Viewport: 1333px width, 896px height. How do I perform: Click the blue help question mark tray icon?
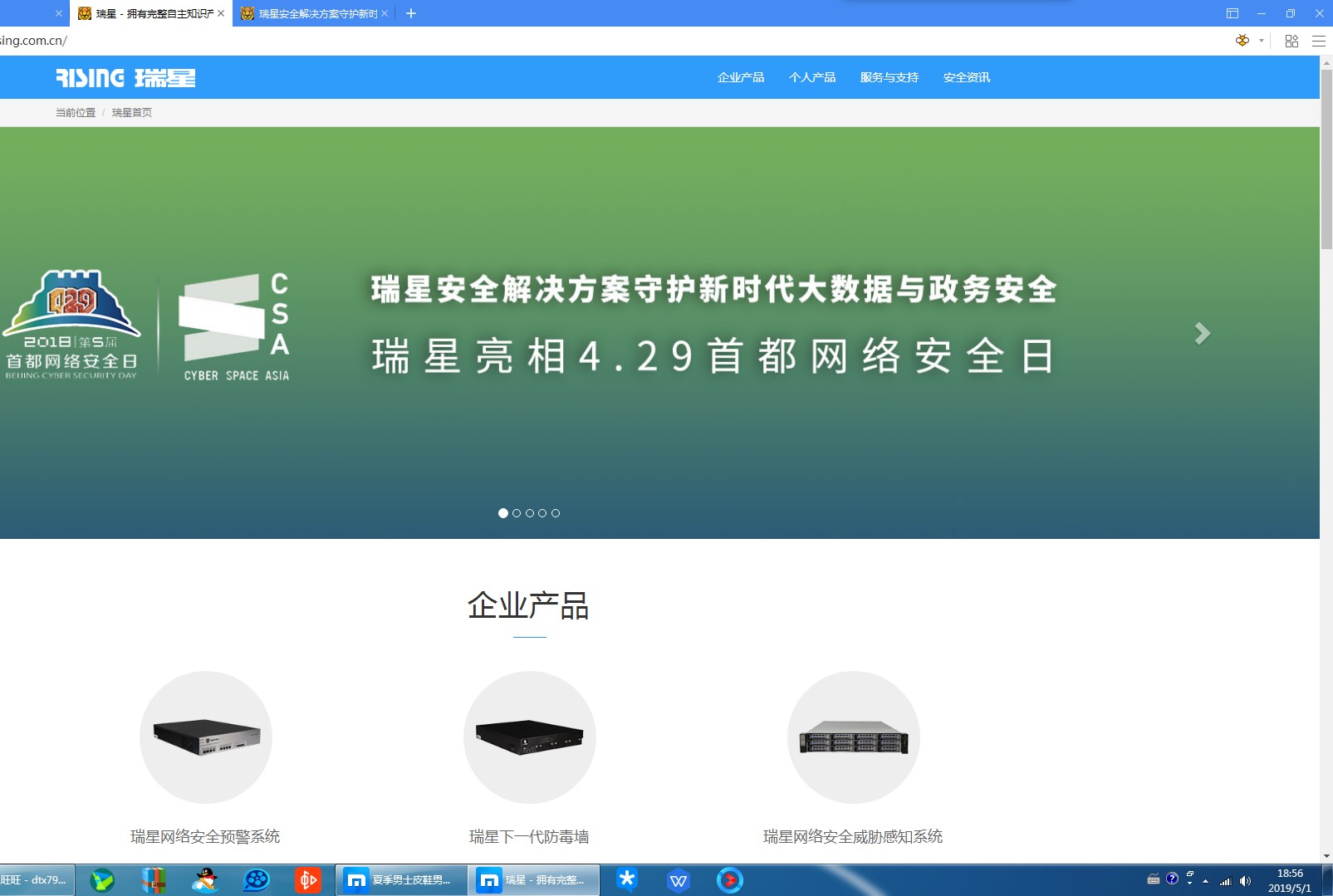pyautogui.click(x=1172, y=879)
